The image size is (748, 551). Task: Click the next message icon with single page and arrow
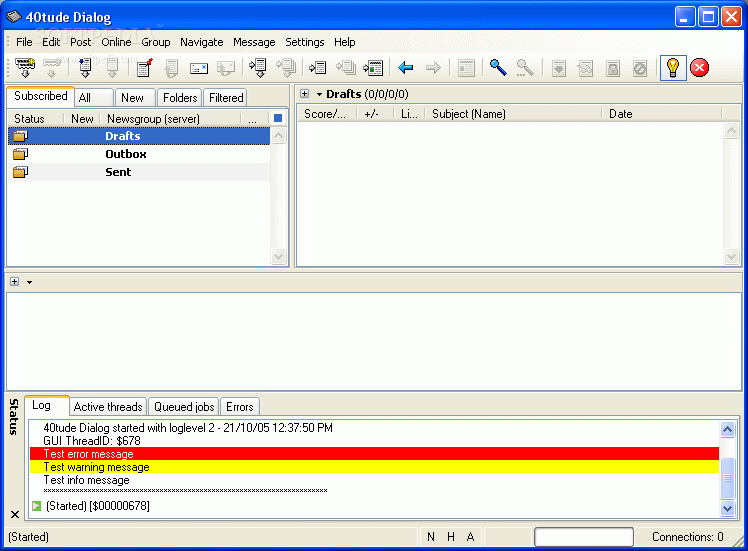(317, 68)
